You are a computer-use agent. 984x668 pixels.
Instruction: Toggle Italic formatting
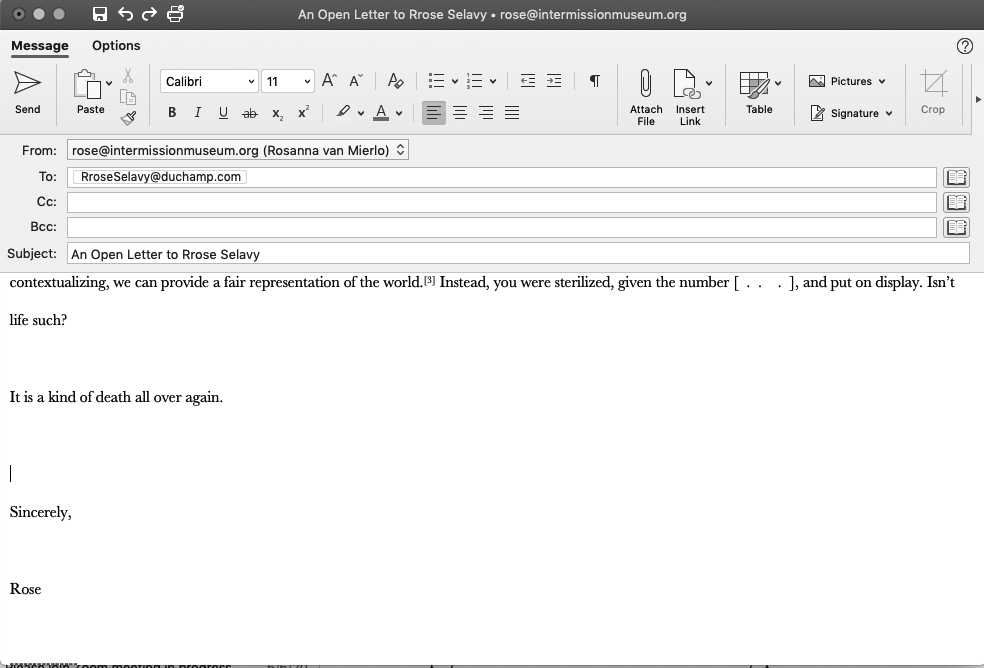tap(197, 113)
